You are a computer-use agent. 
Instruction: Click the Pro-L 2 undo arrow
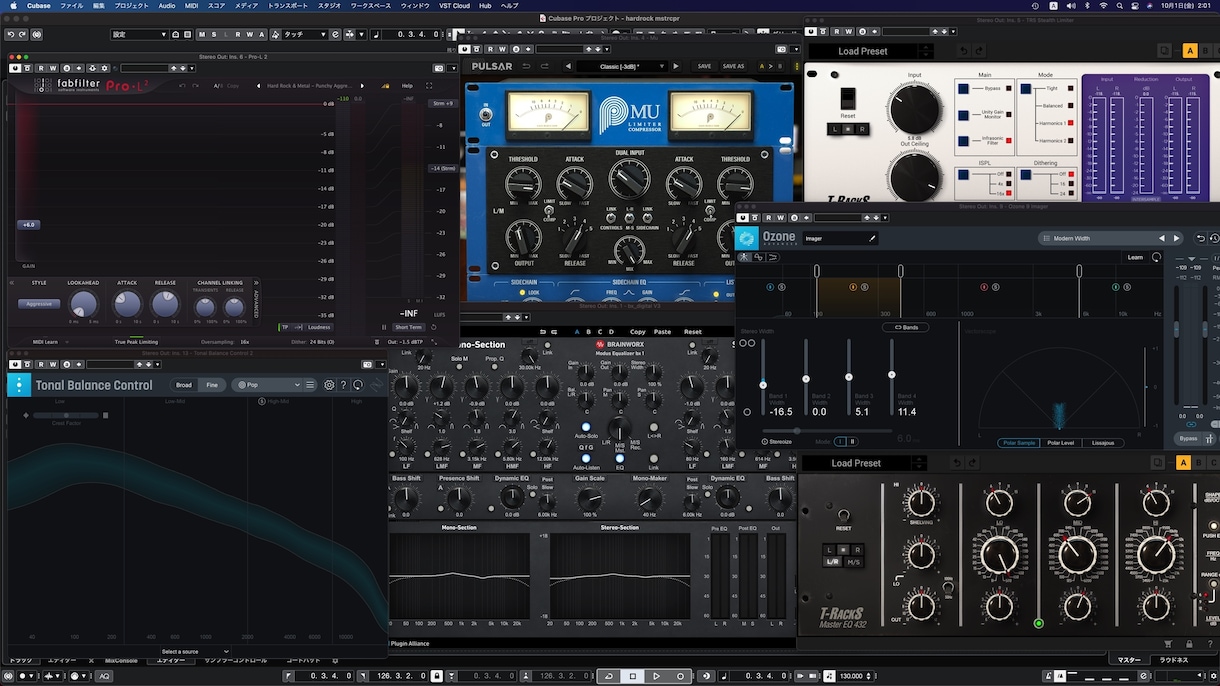coord(182,86)
